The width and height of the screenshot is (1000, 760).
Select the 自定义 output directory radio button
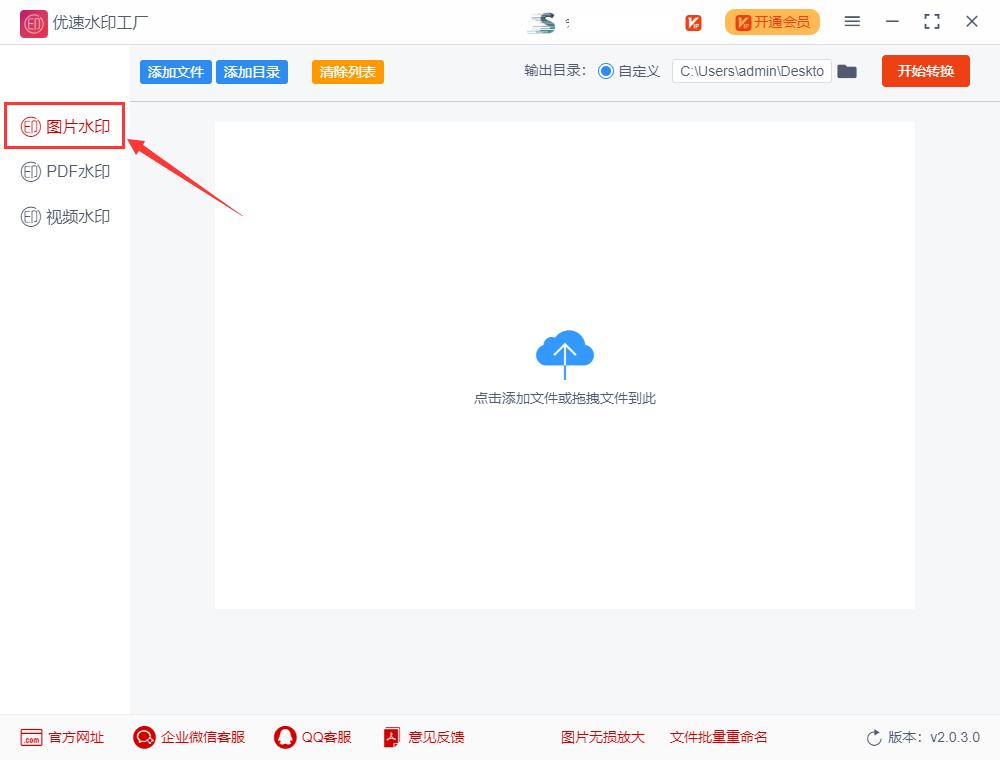(608, 71)
